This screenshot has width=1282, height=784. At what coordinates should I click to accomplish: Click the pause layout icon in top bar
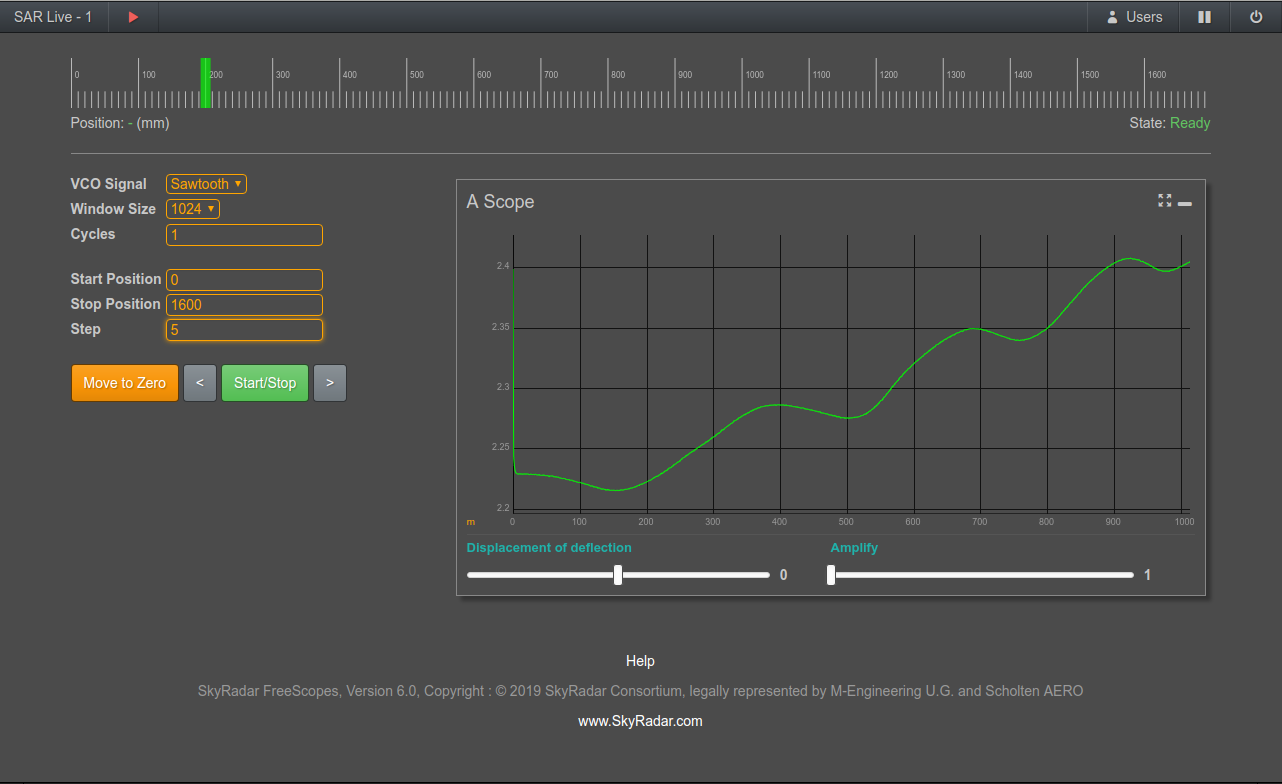click(x=1205, y=17)
